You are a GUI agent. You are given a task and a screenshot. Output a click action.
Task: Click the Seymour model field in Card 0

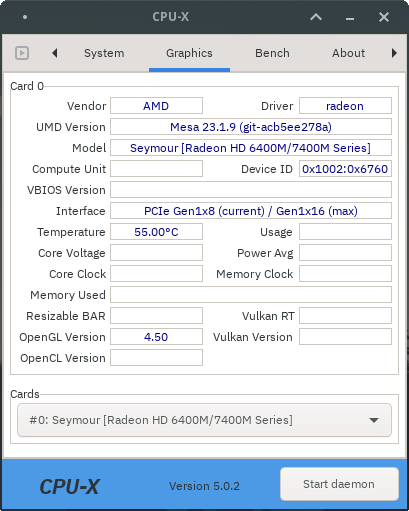pyautogui.click(x=251, y=148)
